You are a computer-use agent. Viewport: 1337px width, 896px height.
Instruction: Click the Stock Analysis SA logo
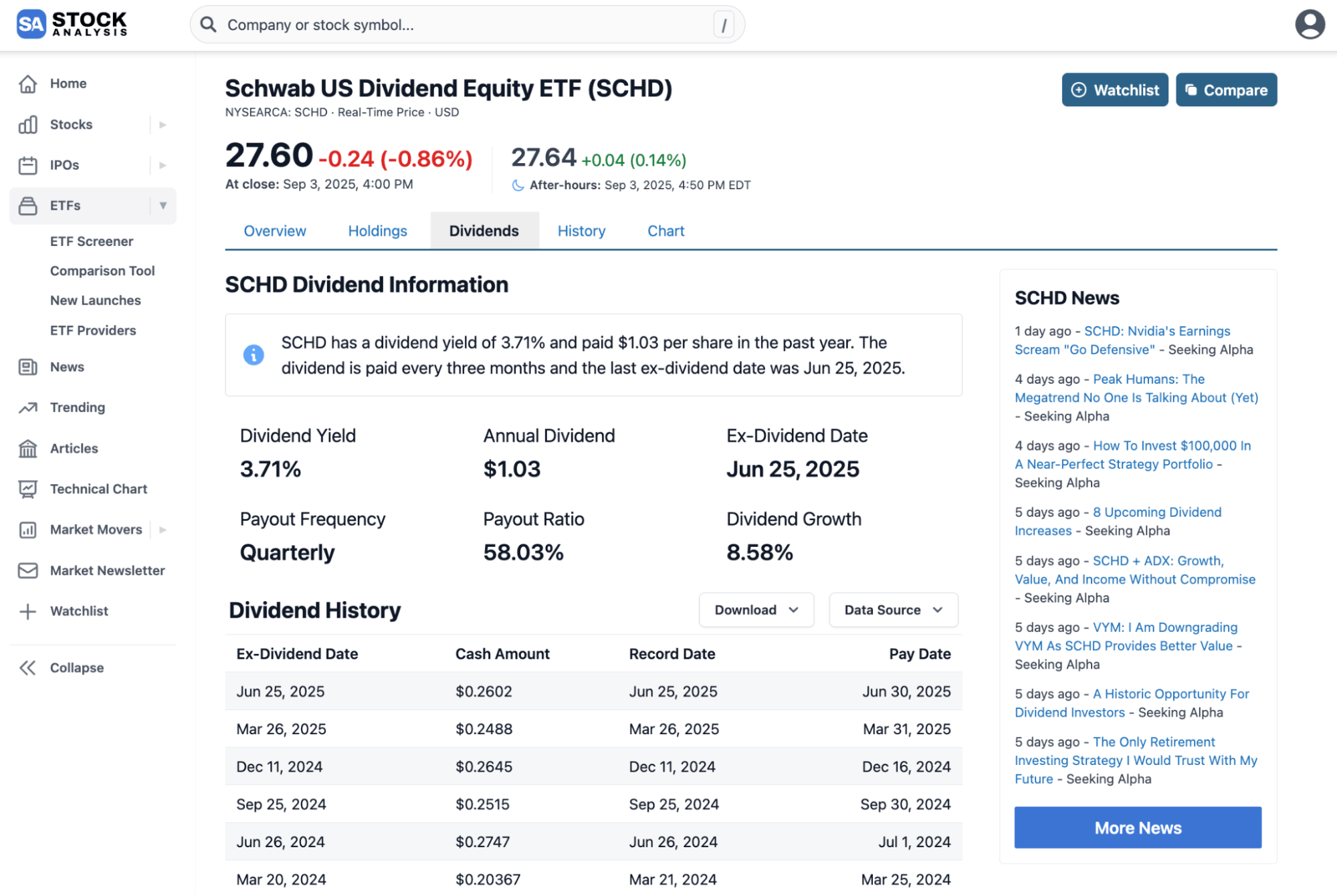[x=72, y=24]
